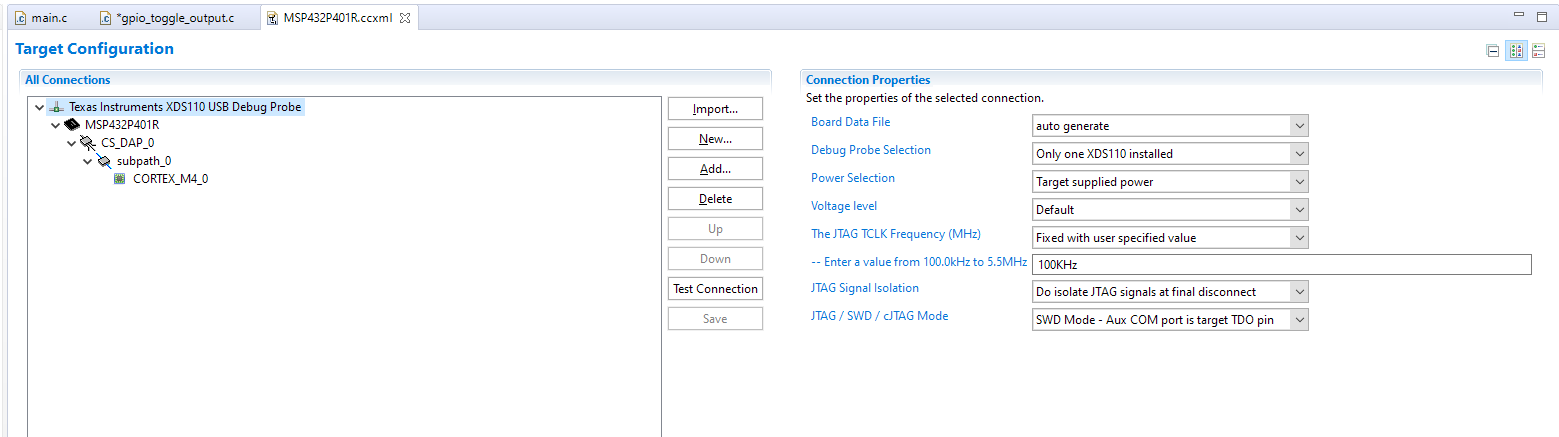The height and width of the screenshot is (437, 1559).
Task: Collapse the MSP432P401R tree node
Action: pyautogui.click(x=55, y=125)
